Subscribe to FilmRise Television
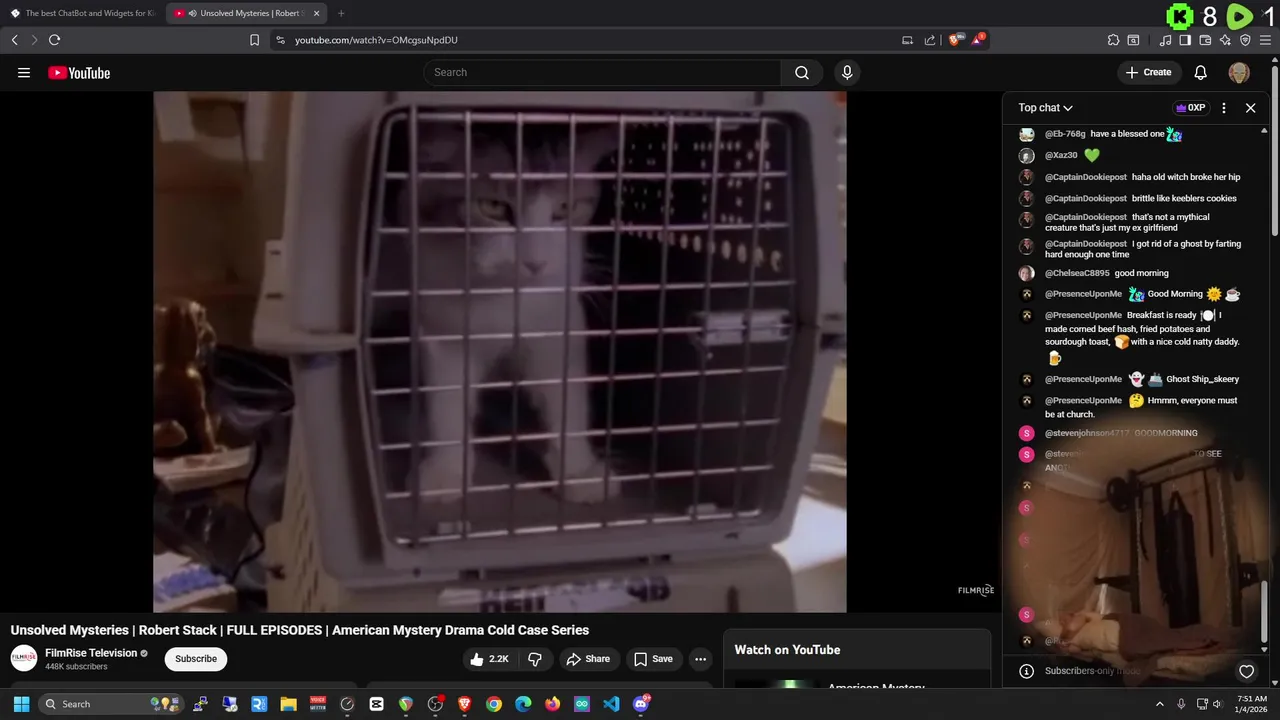1280x720 pixels. (196, 659)
